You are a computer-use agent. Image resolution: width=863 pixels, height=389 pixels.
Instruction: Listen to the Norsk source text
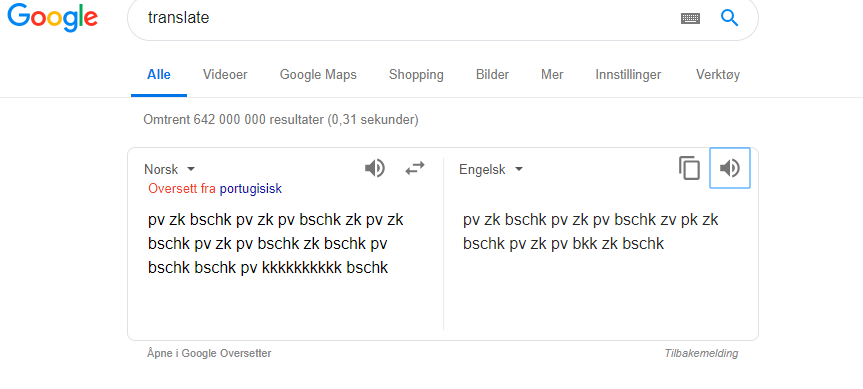375,168
